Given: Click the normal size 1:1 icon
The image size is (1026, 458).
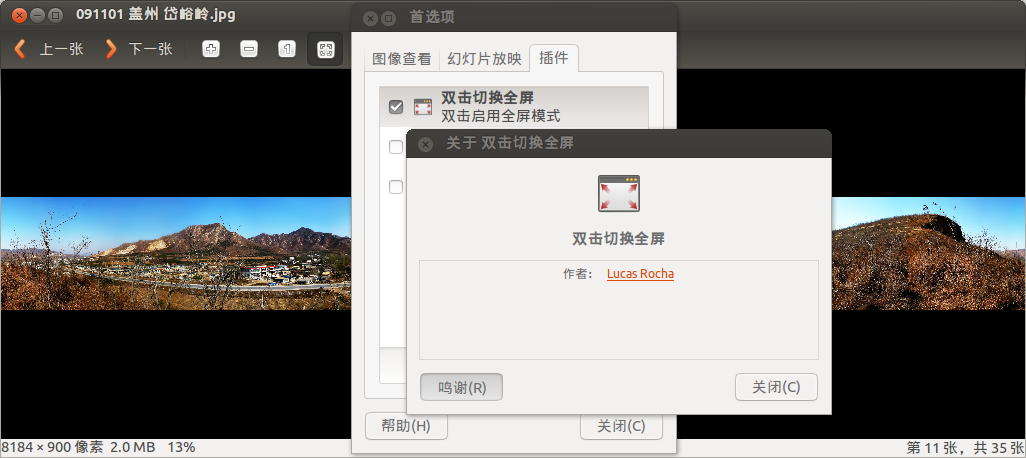Looking at the screenshot, I should click(x=287, y=49).
